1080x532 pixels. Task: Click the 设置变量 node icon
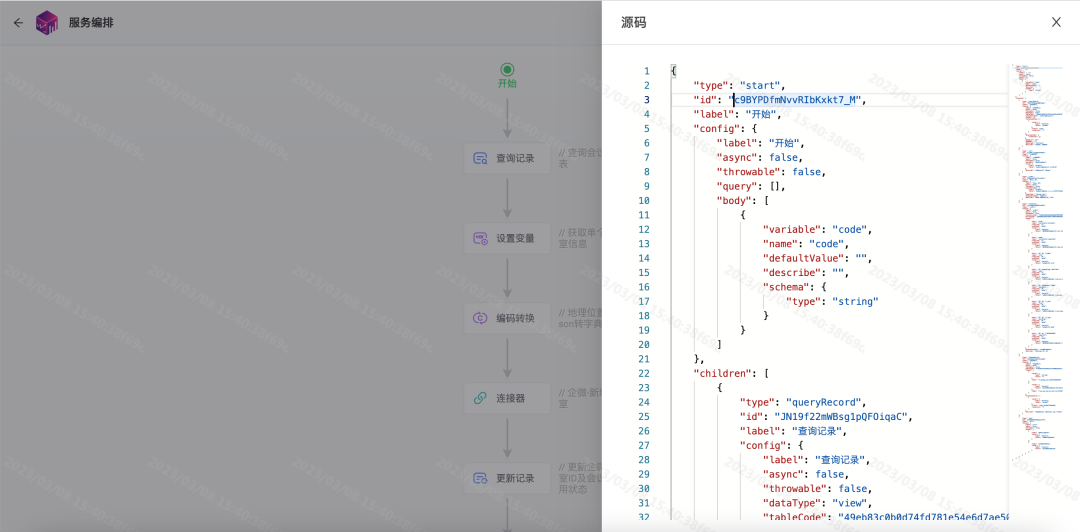click(481, 238)
